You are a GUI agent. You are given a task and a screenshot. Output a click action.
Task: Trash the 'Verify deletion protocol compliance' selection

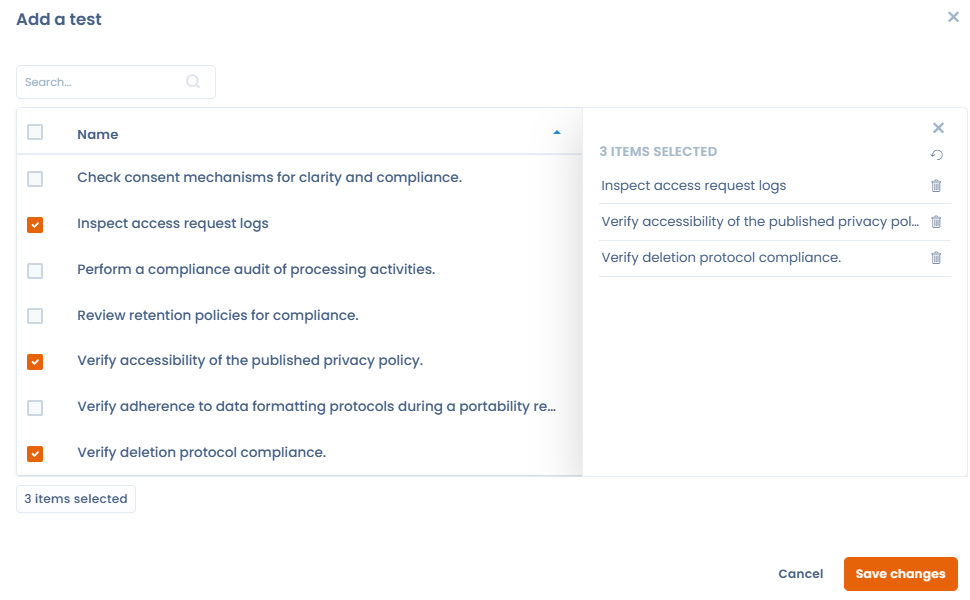click(x=936, y=258)
